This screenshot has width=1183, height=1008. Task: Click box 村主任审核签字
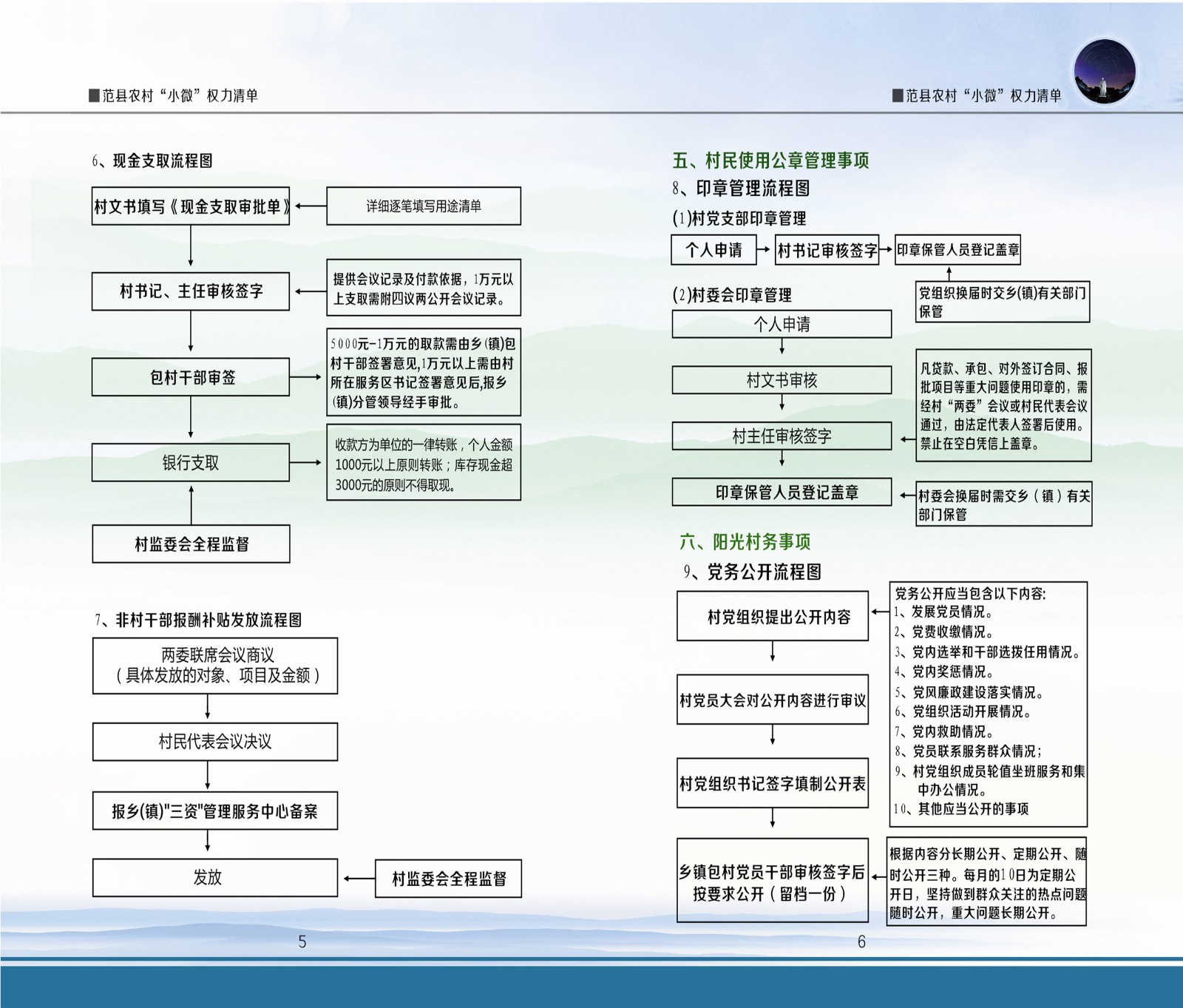click(782, 436)
